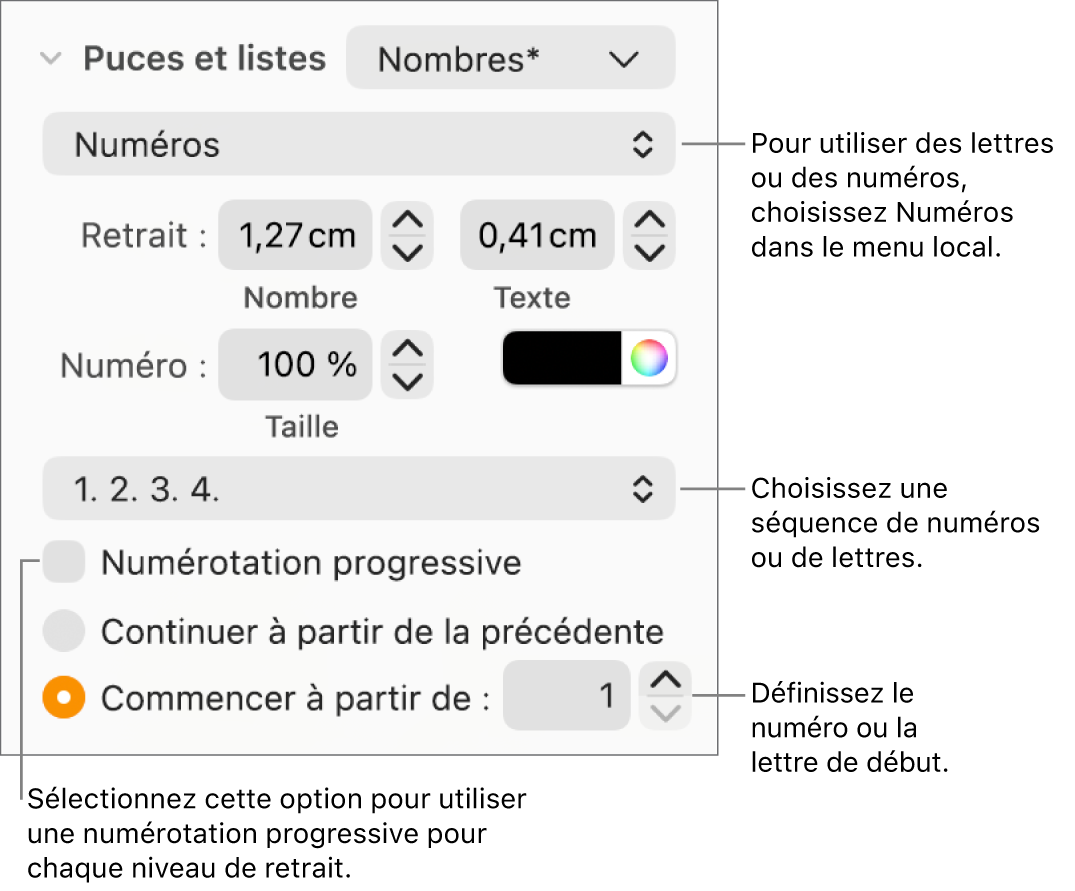
Task: Click the Taille field showing 100 %
Action: [294, 364]
